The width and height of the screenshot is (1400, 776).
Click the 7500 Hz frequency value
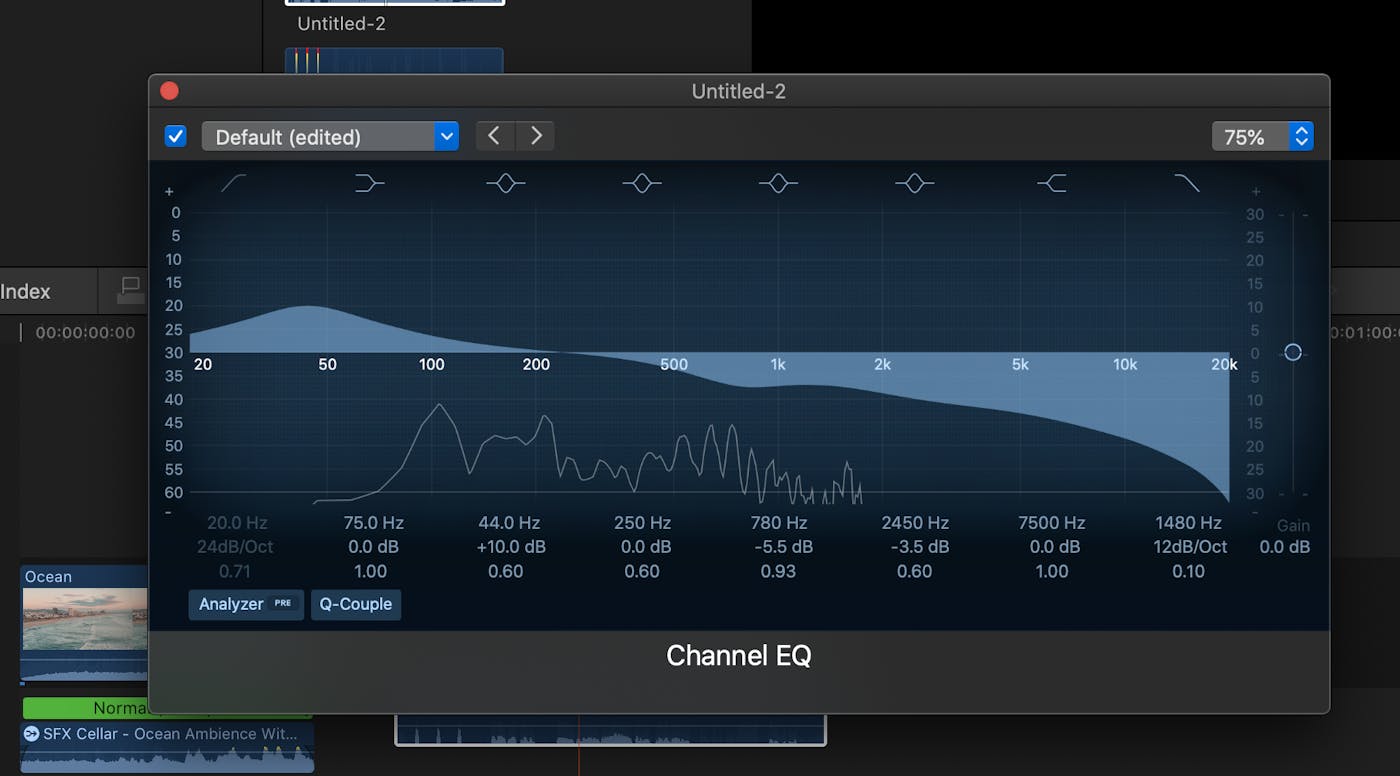coord(1052,523)
